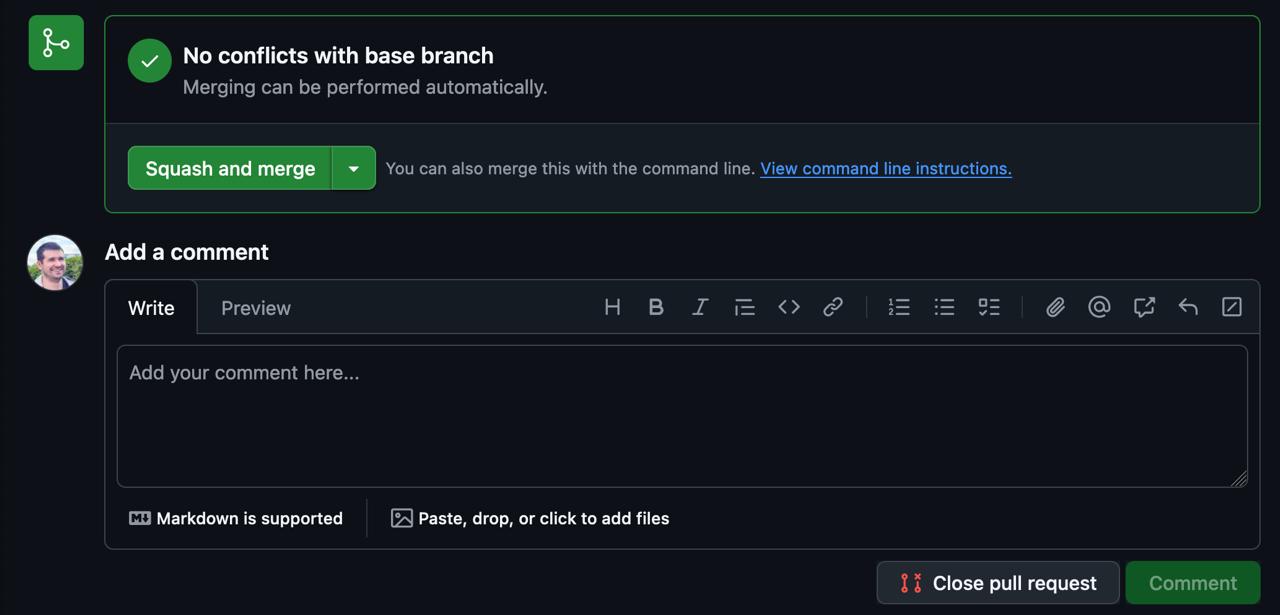Open slash commands icon in toolbar
Viewport: 1280px width, 615px height.
pos(1232,307)
